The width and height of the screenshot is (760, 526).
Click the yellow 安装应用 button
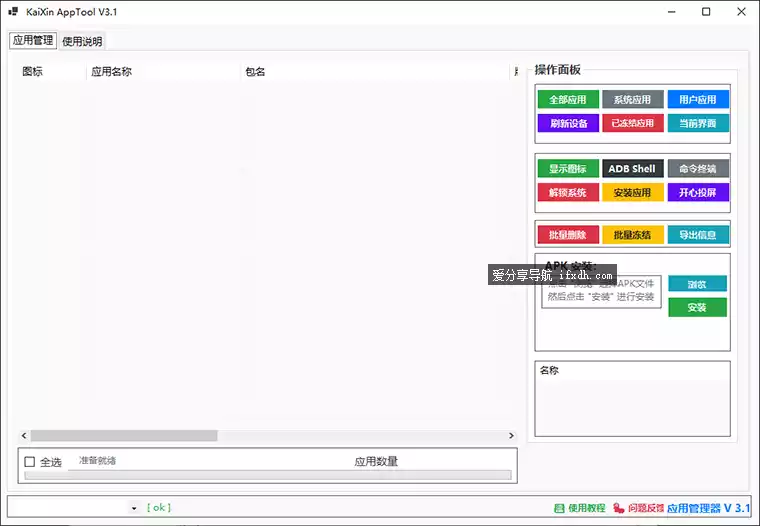(x=633, y=192)
